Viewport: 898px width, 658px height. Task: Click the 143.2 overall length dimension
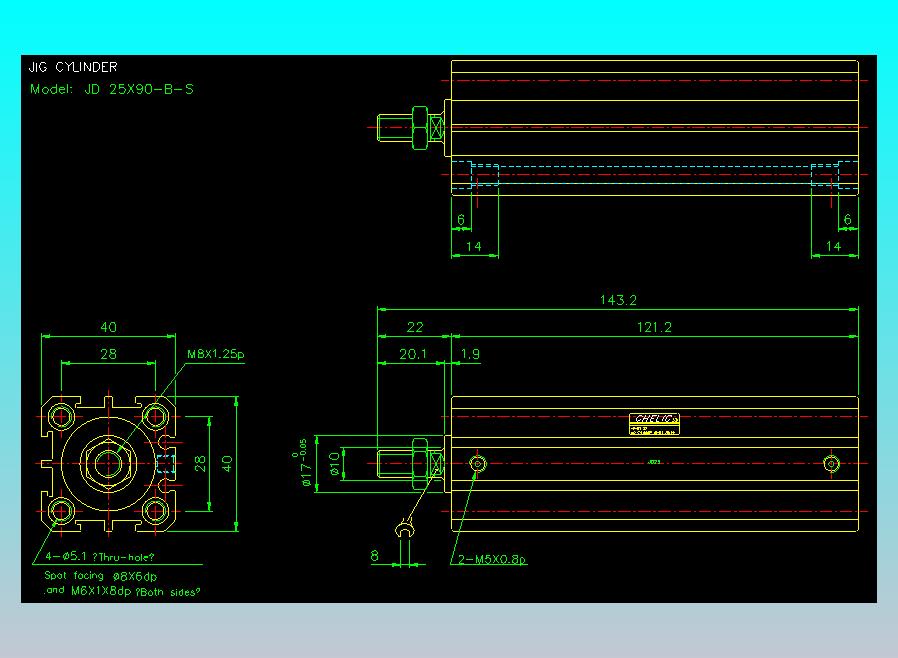618,300
